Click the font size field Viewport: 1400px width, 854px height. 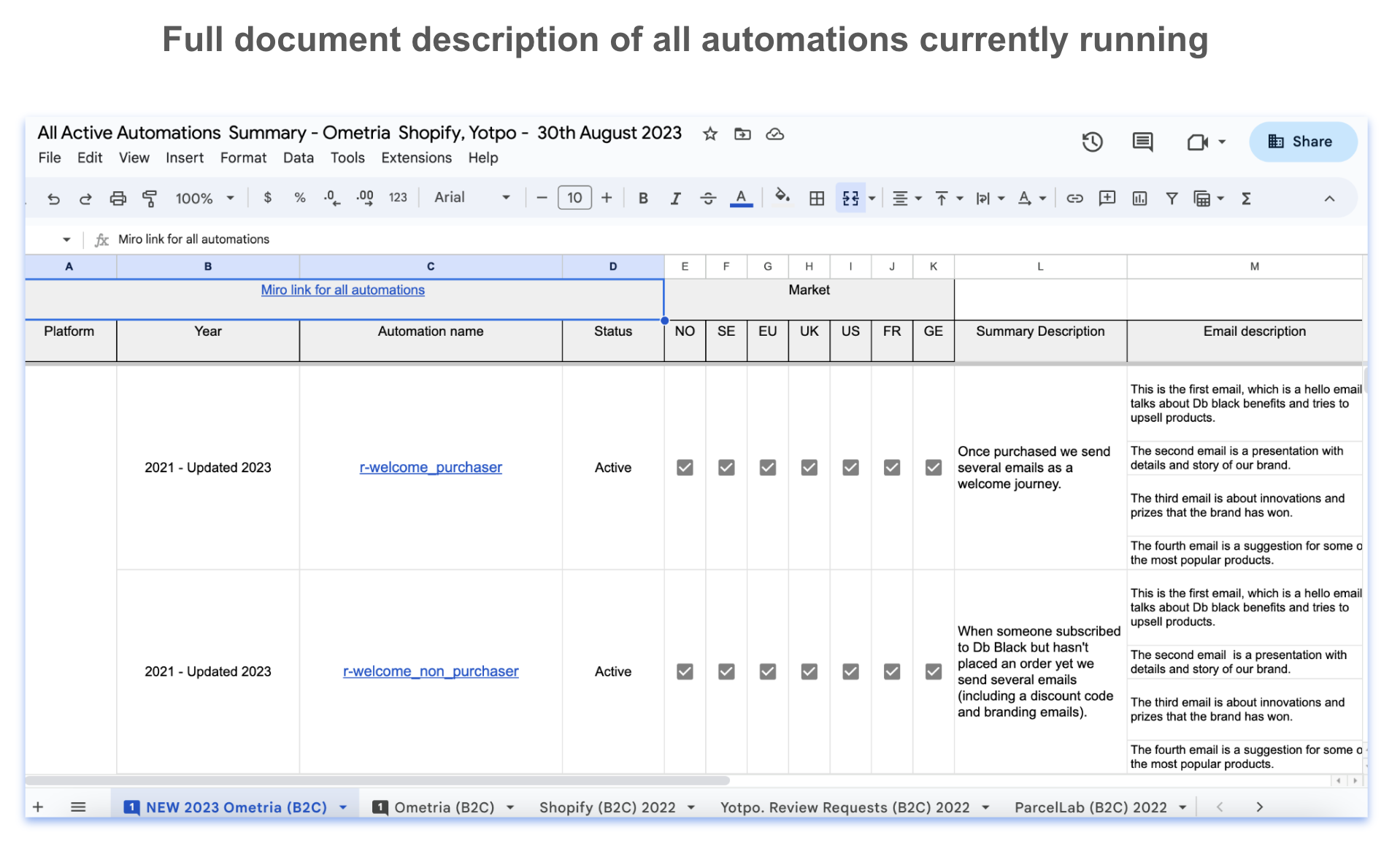[x=574, y=198]
